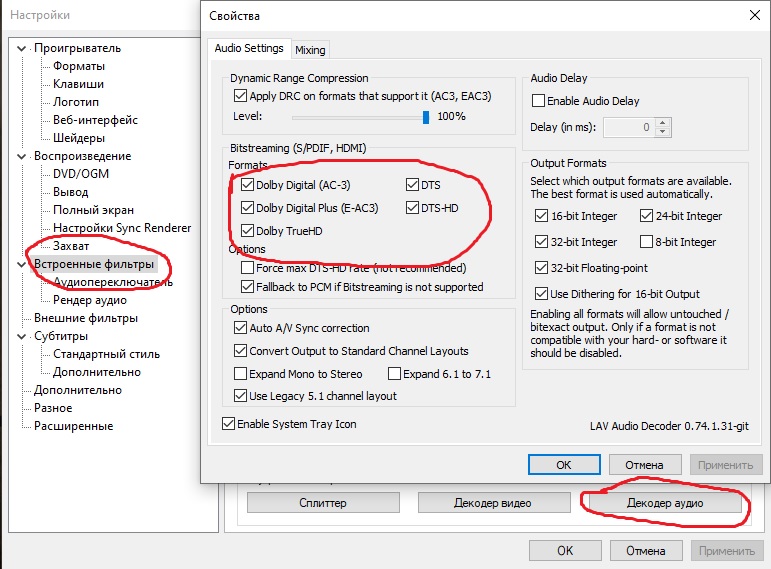Increase the audio delay with up arrow
Image resolution: width=771 pixels, height=569 pixels.
[x=664, y=123]
